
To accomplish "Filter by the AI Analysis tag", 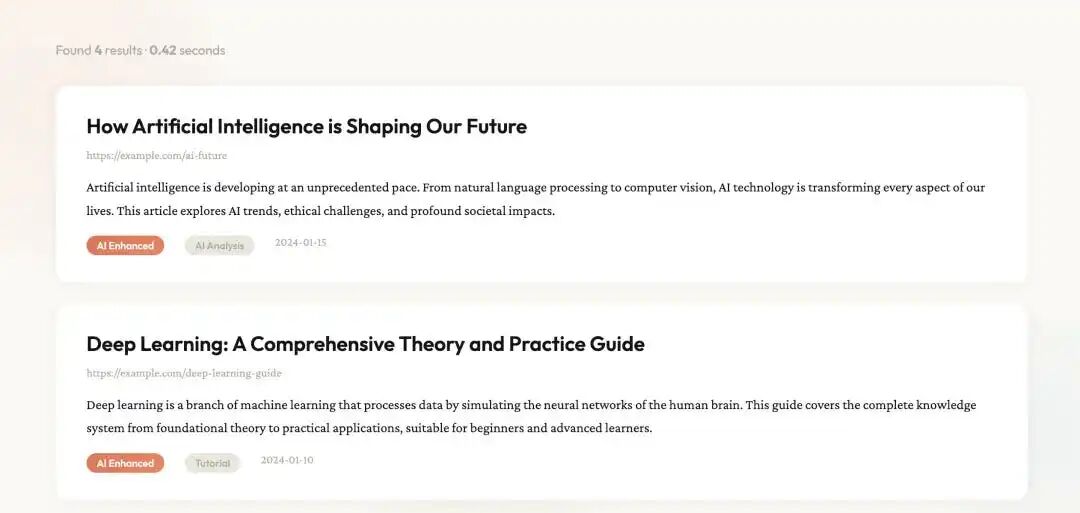I will (x=219, y=246).
